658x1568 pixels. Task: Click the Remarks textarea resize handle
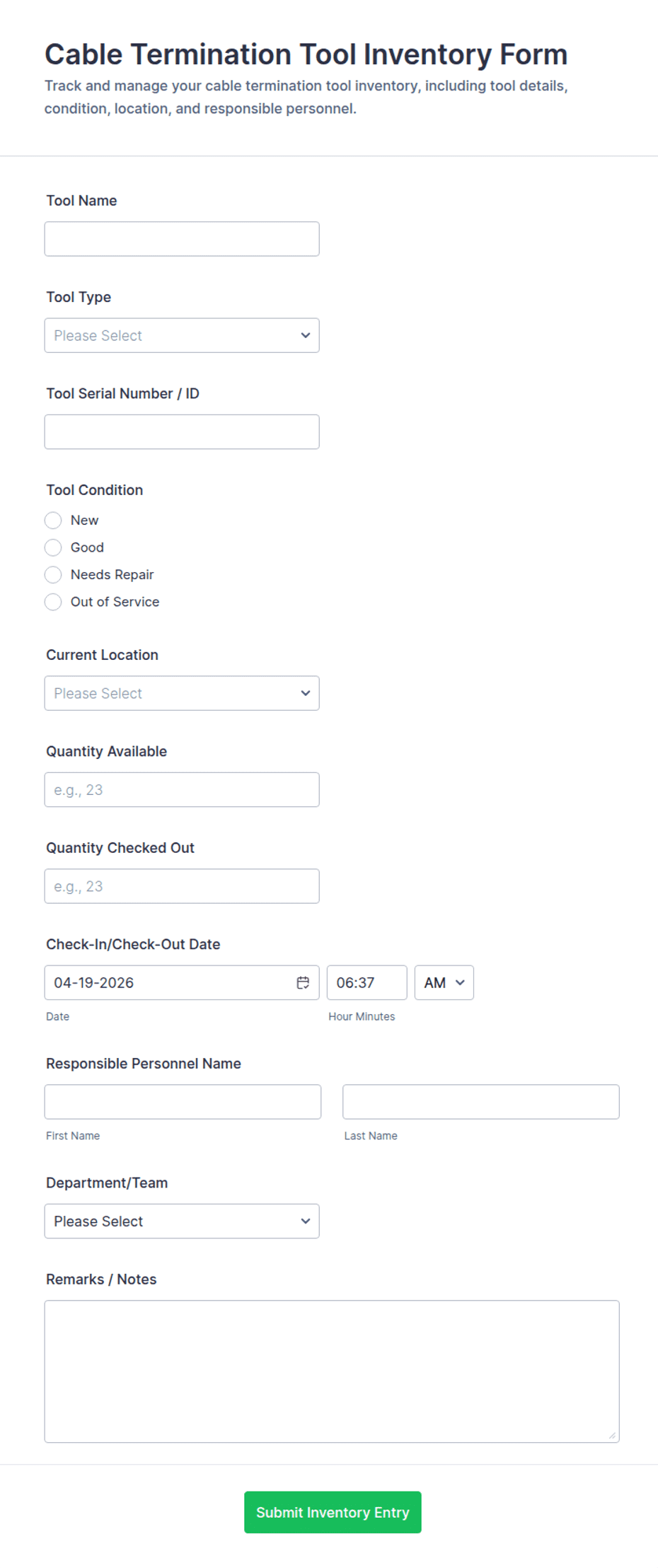[611, 1437]
